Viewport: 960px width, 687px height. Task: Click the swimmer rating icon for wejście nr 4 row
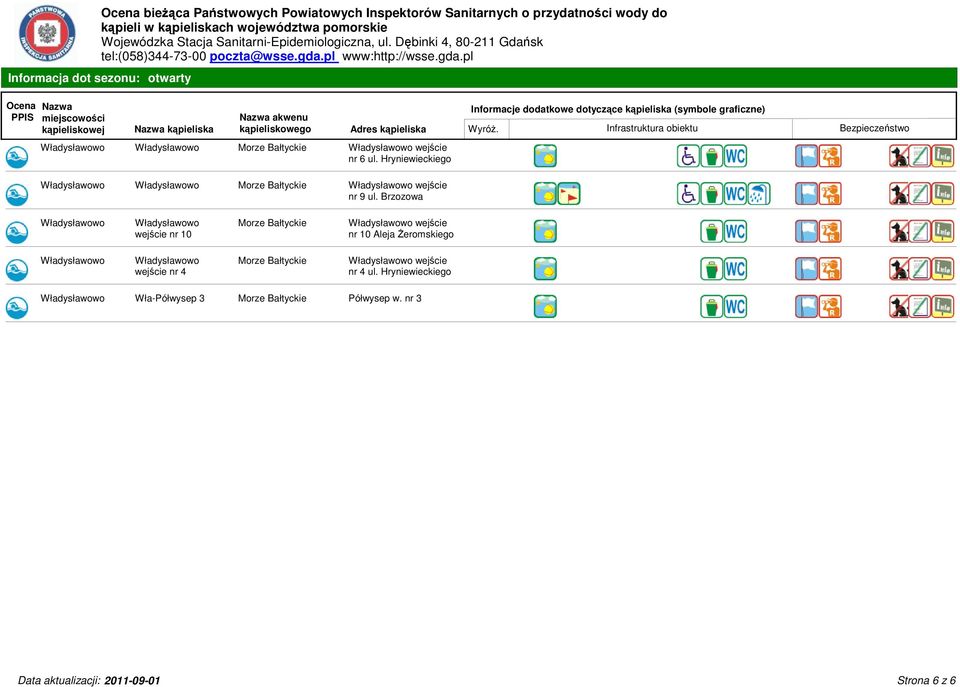17,270
